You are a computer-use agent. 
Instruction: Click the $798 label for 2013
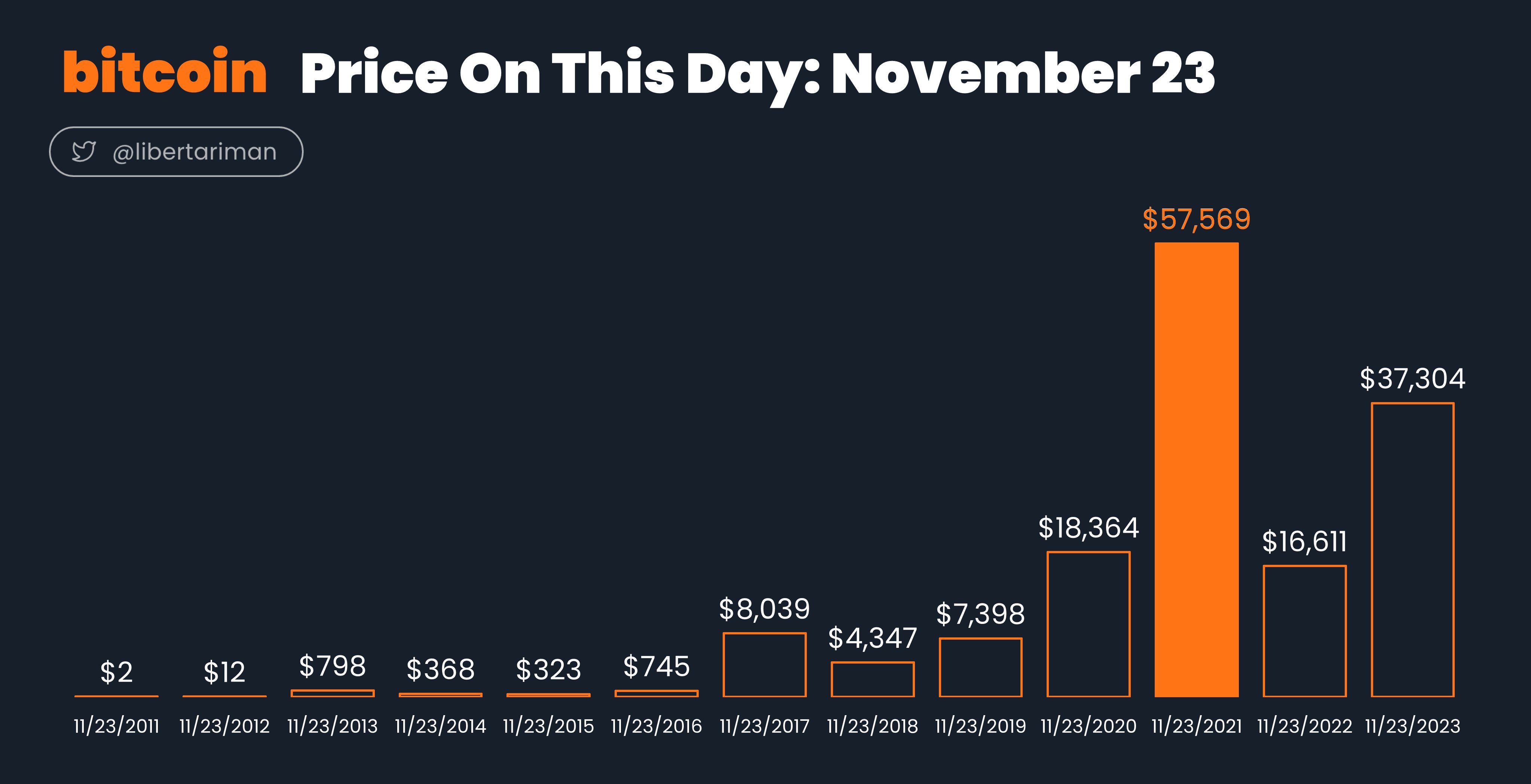(x=332, y=666)
